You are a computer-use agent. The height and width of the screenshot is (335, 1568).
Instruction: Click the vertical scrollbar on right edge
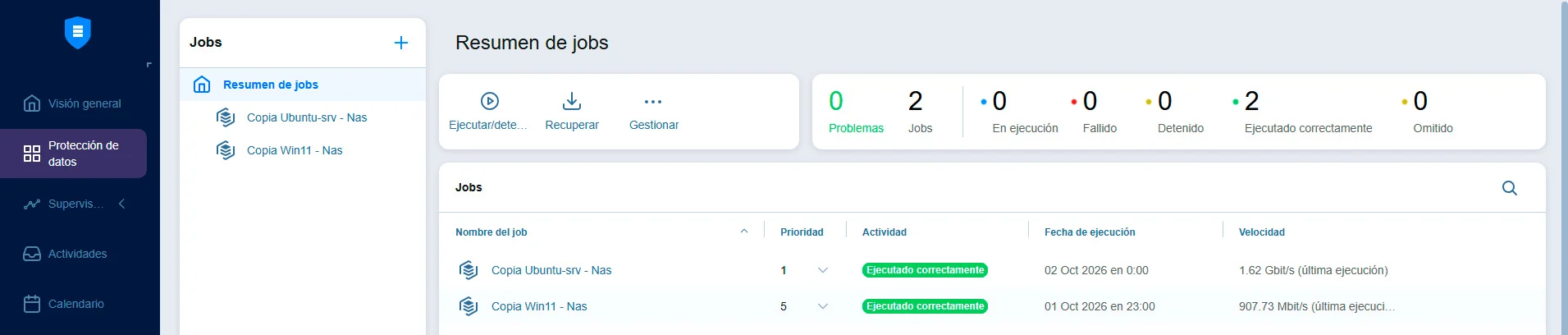click(x=1563, y=167)
